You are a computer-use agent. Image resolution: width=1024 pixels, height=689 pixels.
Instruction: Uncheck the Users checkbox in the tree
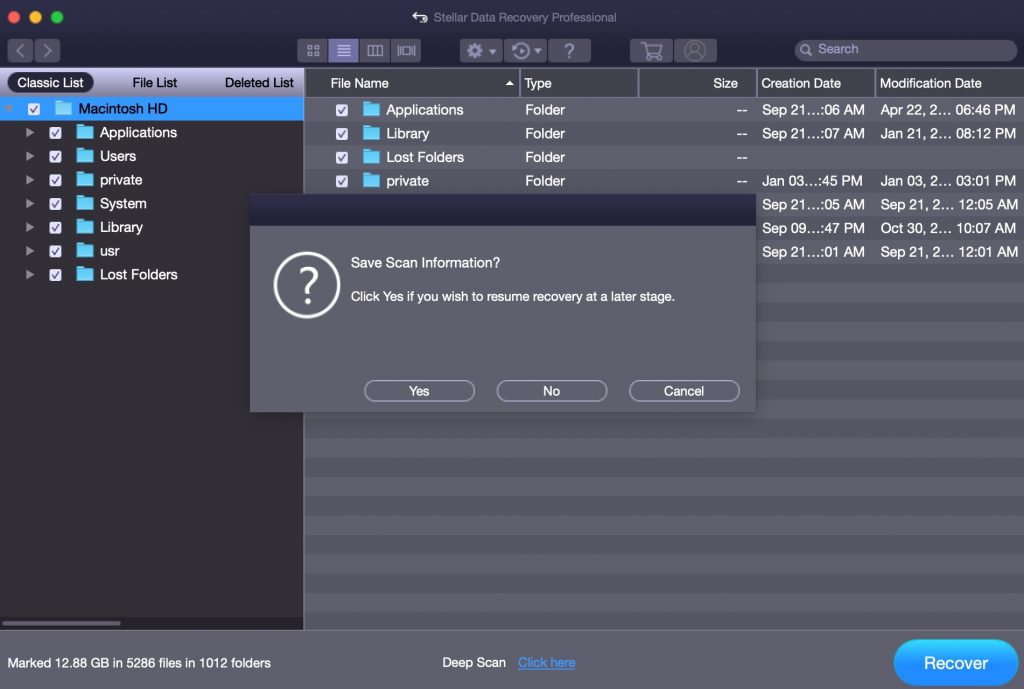pyautogui.click(x=56, y=156)
